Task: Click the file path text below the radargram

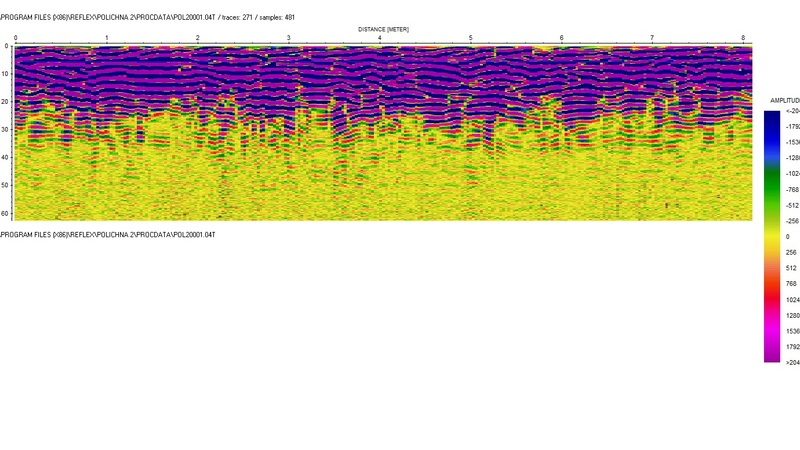Action: (x=107, y=234)
